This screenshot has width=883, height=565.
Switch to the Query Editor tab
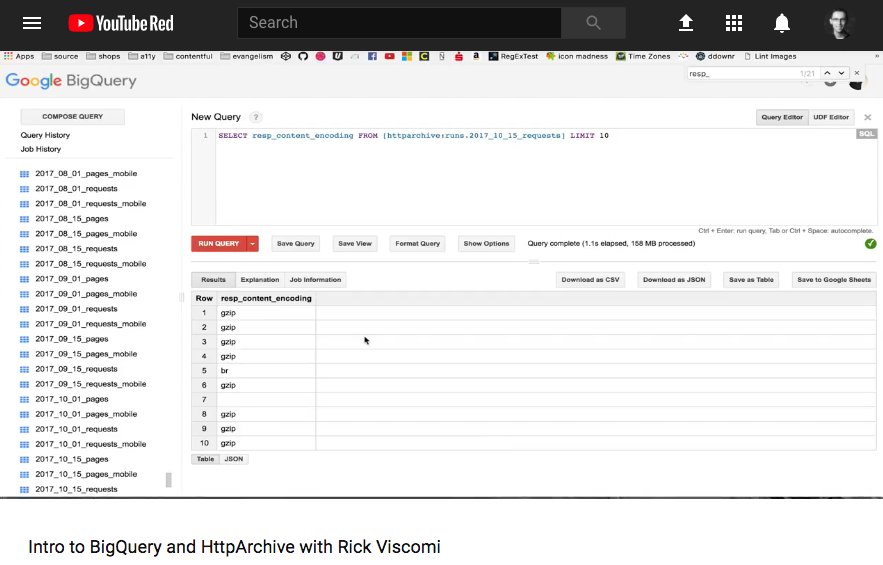pyautogui.click(x=782, y=117)
